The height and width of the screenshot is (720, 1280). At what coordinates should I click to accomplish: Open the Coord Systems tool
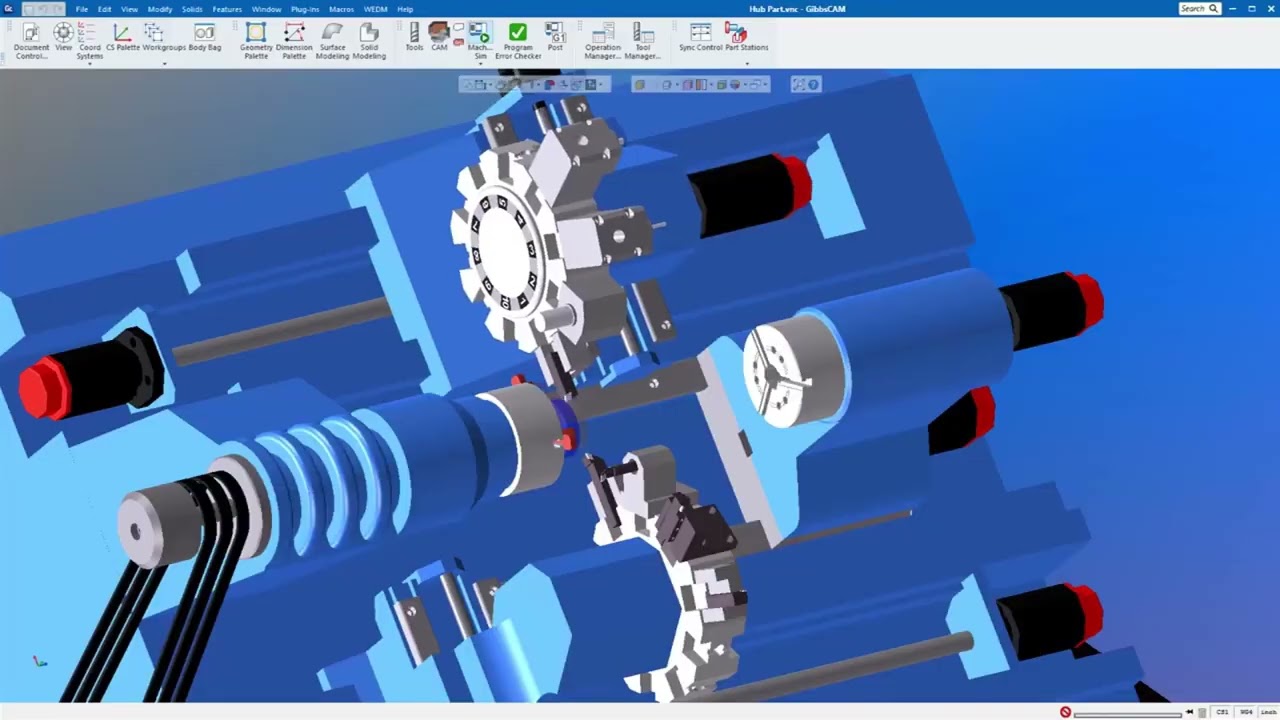tap(90, 41)
